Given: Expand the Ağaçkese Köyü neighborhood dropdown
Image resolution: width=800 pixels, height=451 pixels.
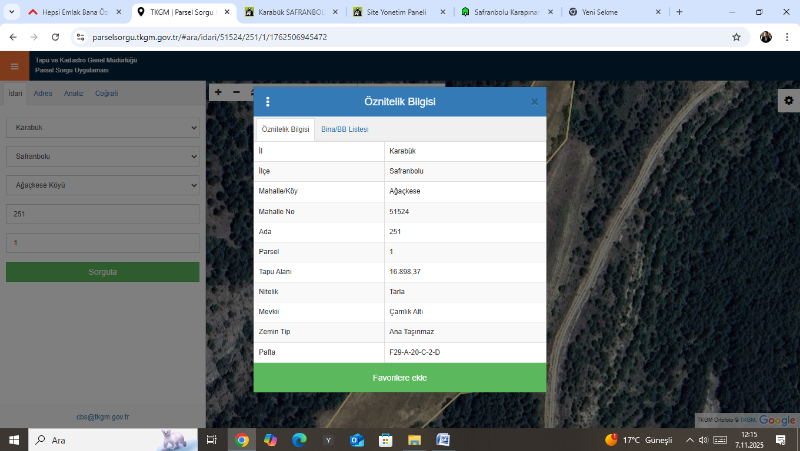Looking at the screenshot, I should point(102,185).
